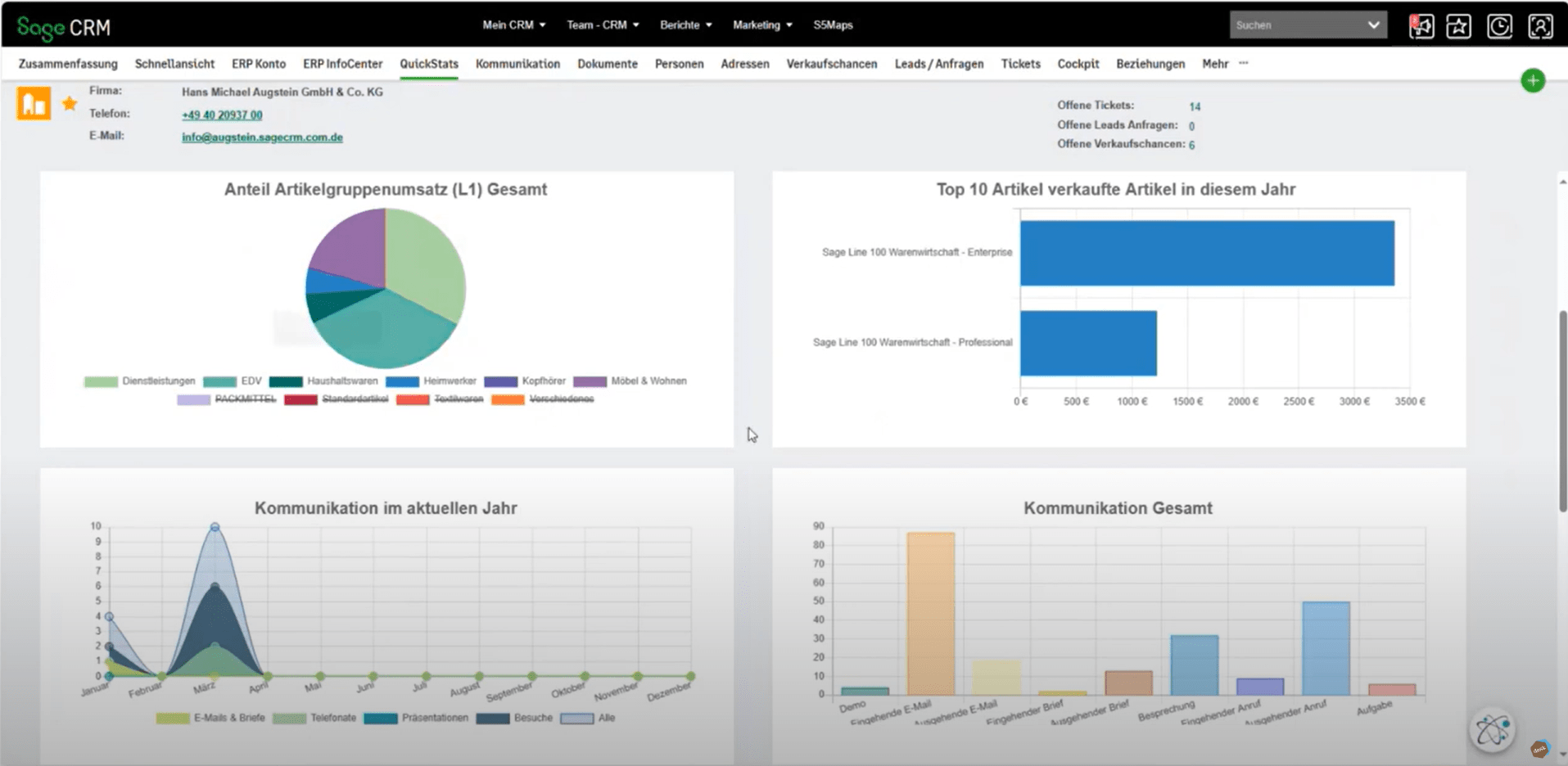Expand the Mehr tabs menu
Viewport: 1568px width, 766px height.
click(1215, 64)
